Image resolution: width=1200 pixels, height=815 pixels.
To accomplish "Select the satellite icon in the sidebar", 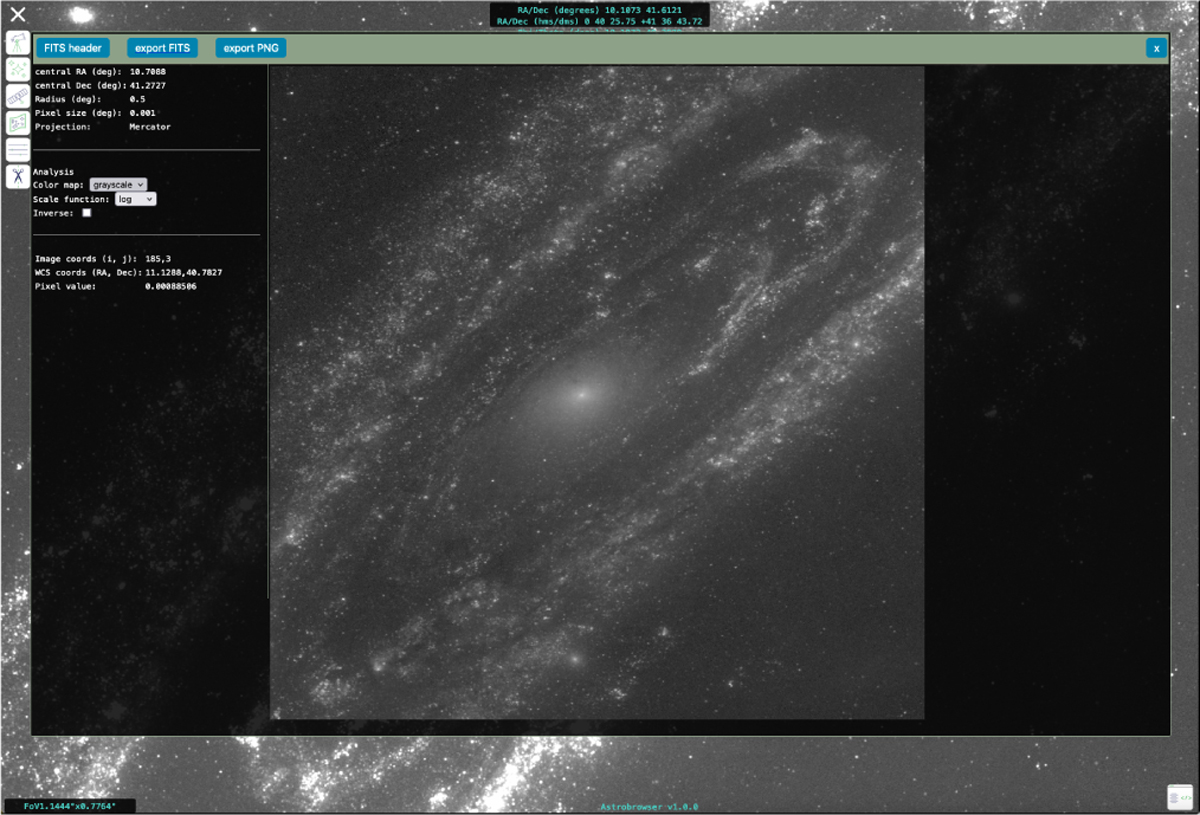I will point(18,96).
